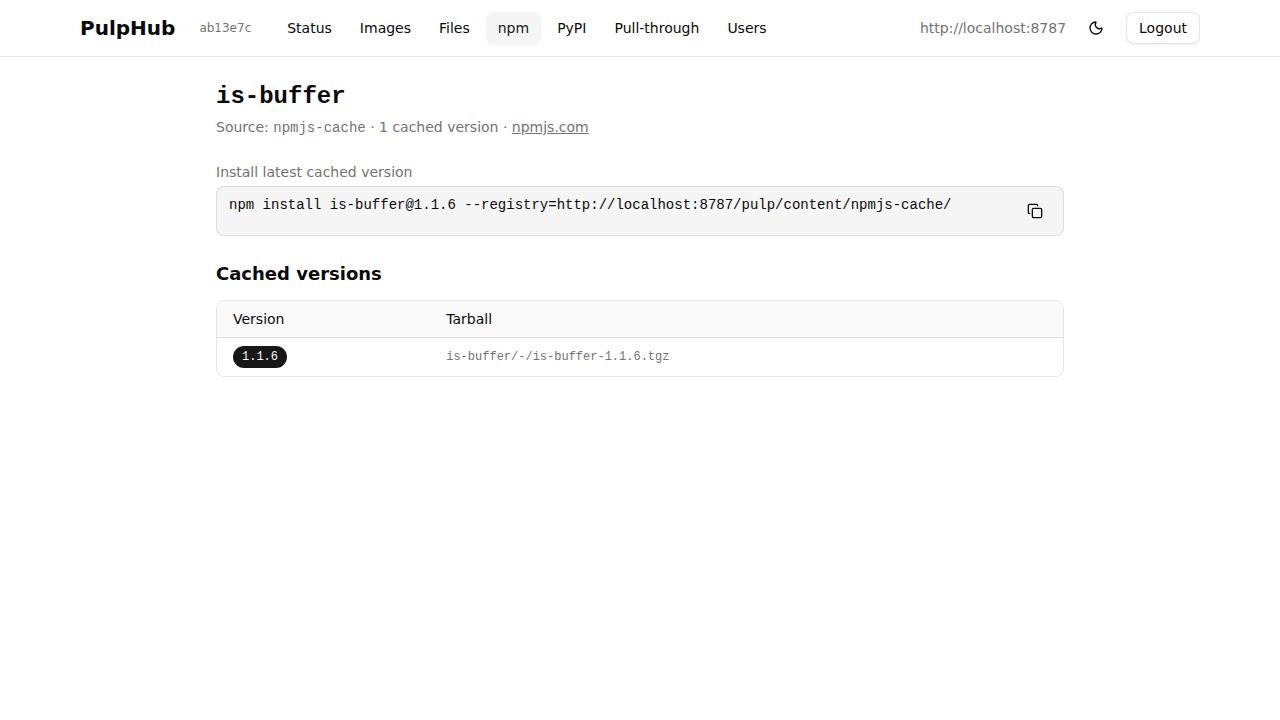Click the is-buffer-1.1.6.tgz tarball entry
The image size is (1280, 720).
tap(557, 356)
